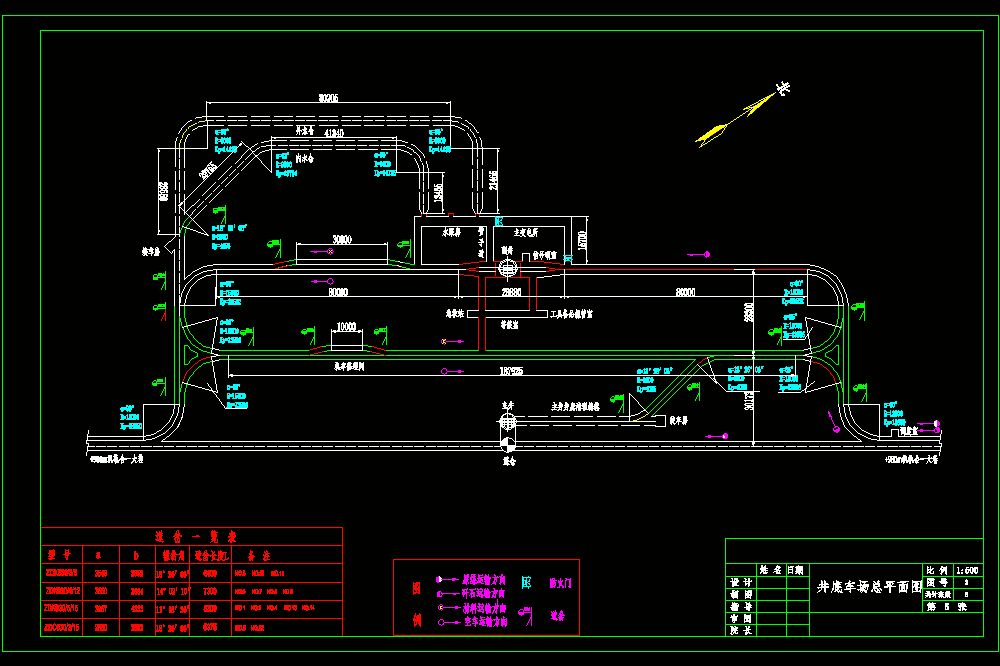Click the cyan fire door symbol in legend
The width and height of the screenshot is (1000, 666).
pos(526,582)
